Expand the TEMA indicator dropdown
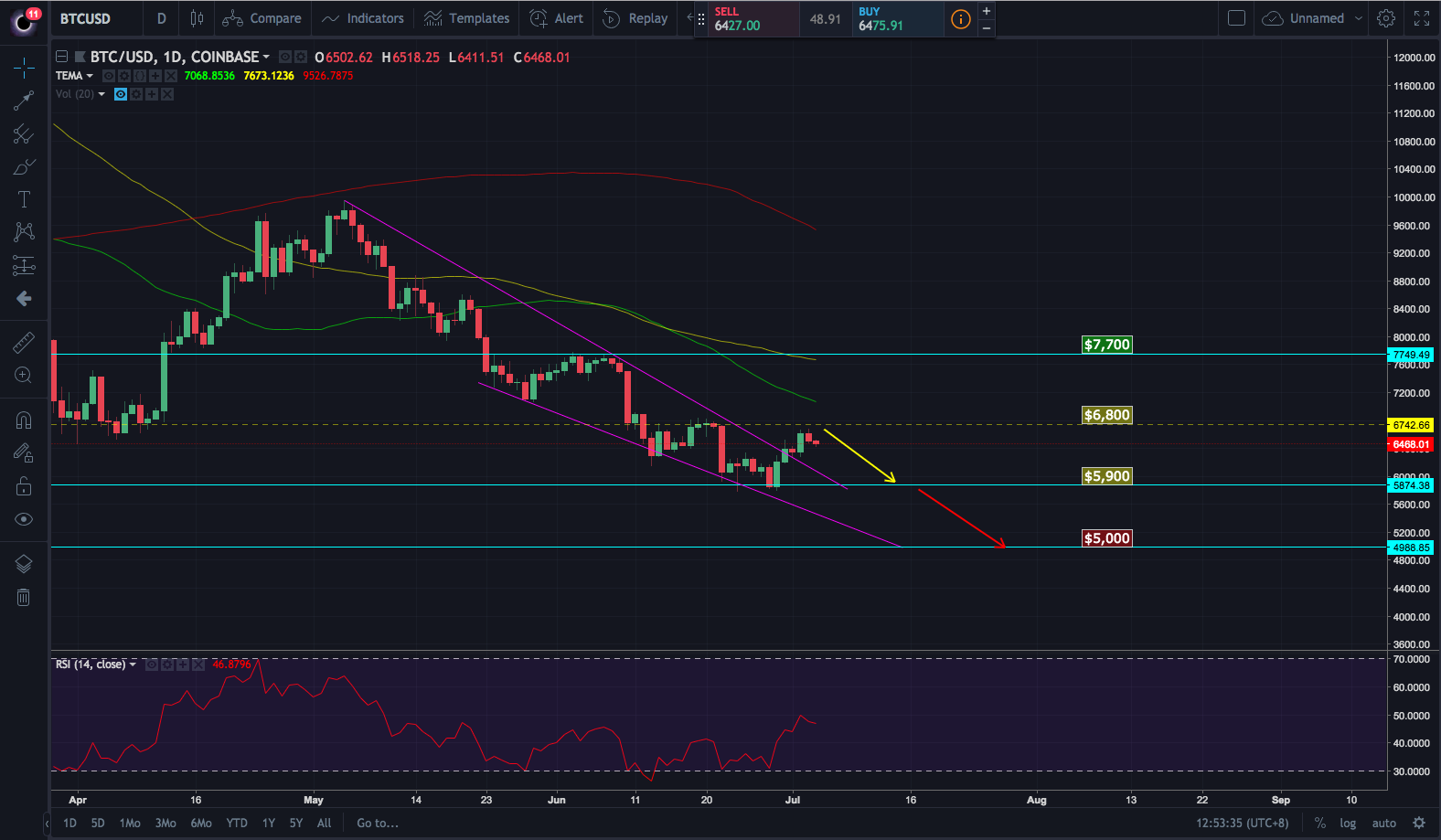The height and width of the screenshot is (840, 1441). point(90,76)
